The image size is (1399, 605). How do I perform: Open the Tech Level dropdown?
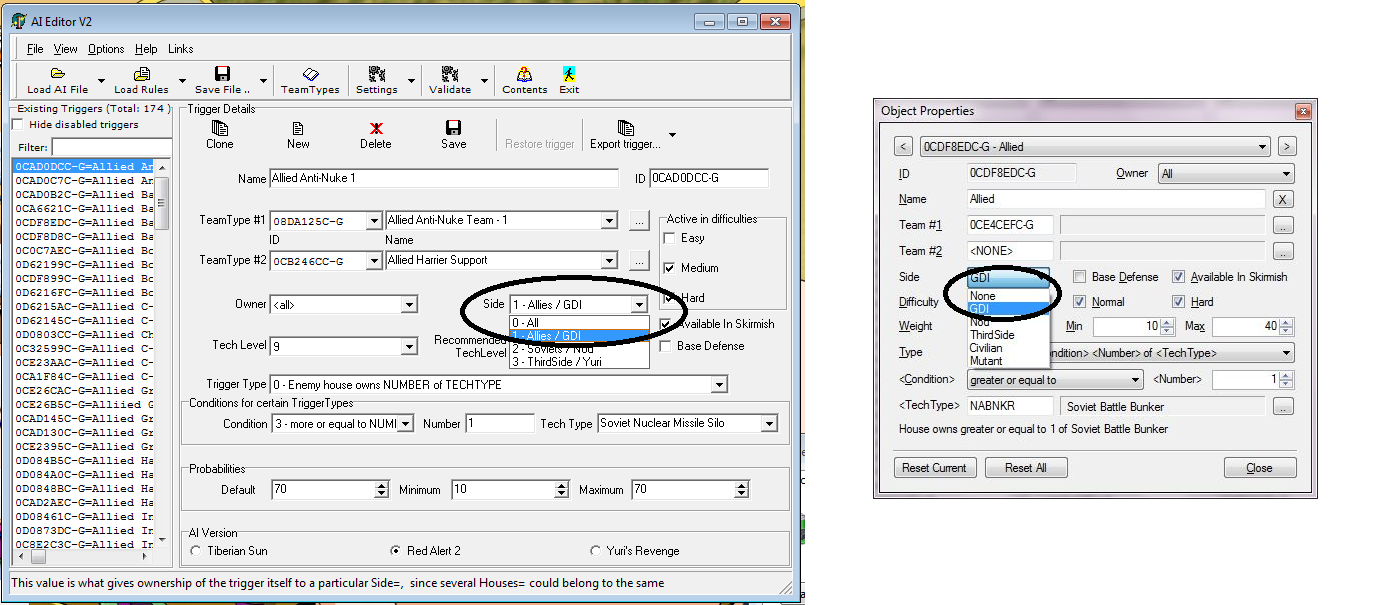[408, 347]
